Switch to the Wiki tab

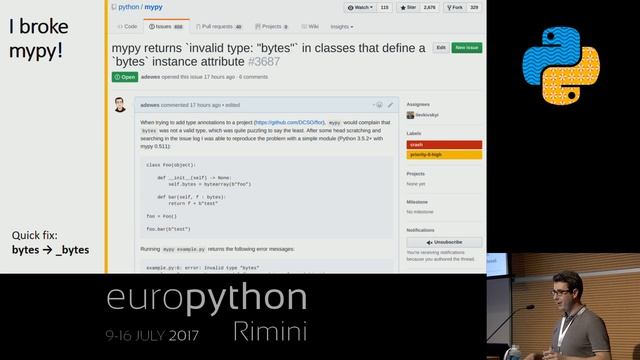tap(310, 27)
